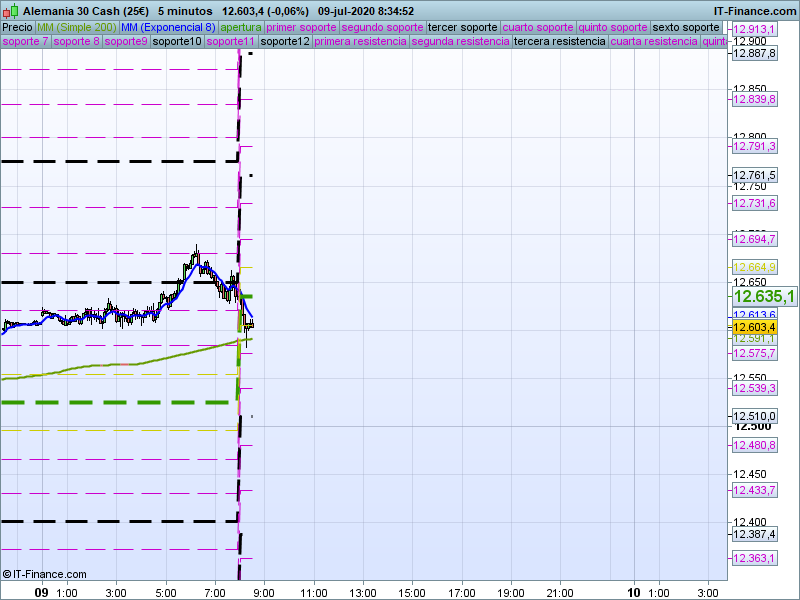Select the cuarta resistencia label

(654, 41)
